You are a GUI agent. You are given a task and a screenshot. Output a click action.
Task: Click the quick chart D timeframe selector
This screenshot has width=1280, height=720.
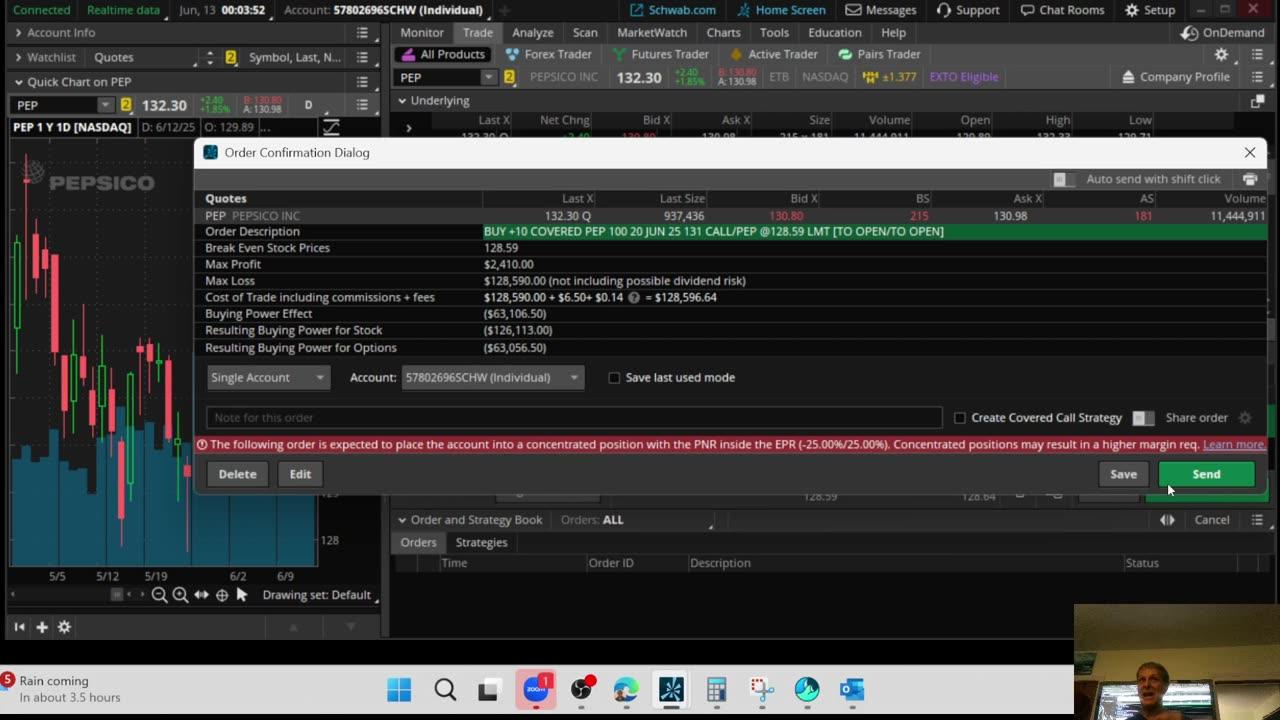(x=308, y=105)
